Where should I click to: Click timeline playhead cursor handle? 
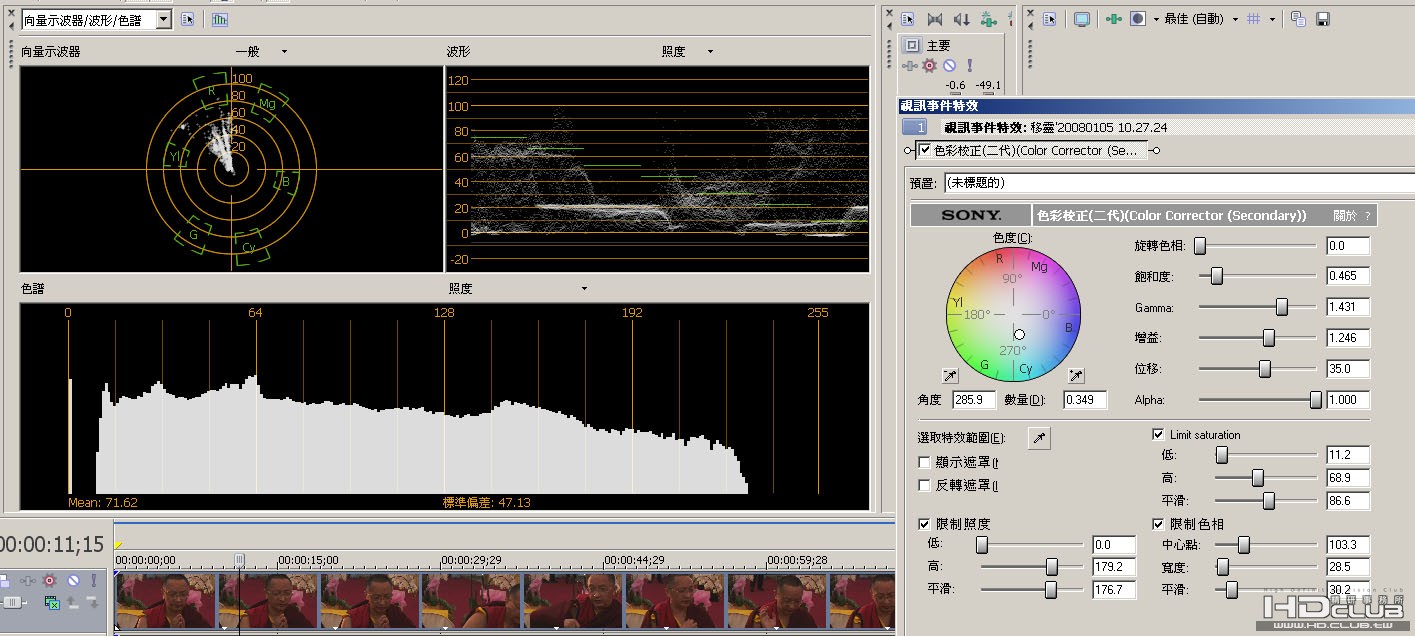tap(239, 560)
